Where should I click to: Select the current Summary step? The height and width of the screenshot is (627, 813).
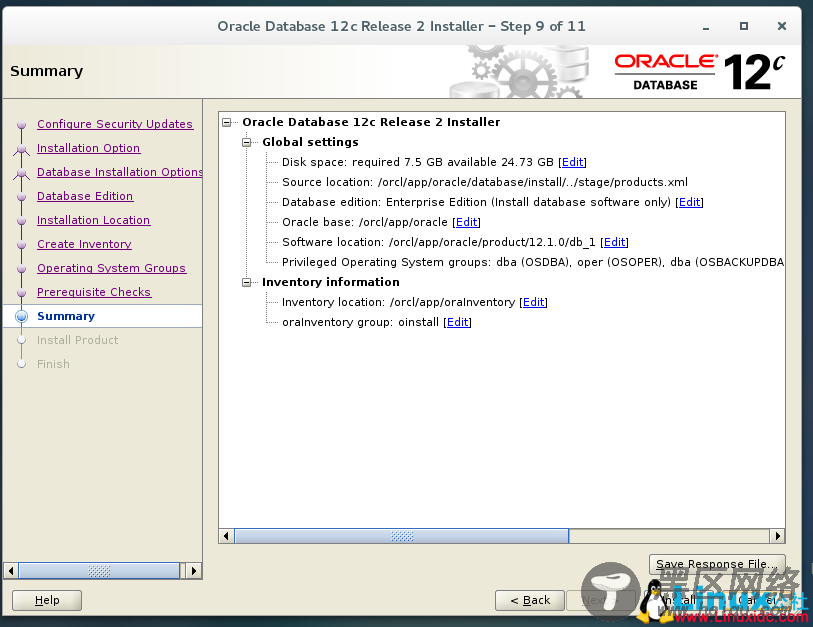(x=66, y=316)
